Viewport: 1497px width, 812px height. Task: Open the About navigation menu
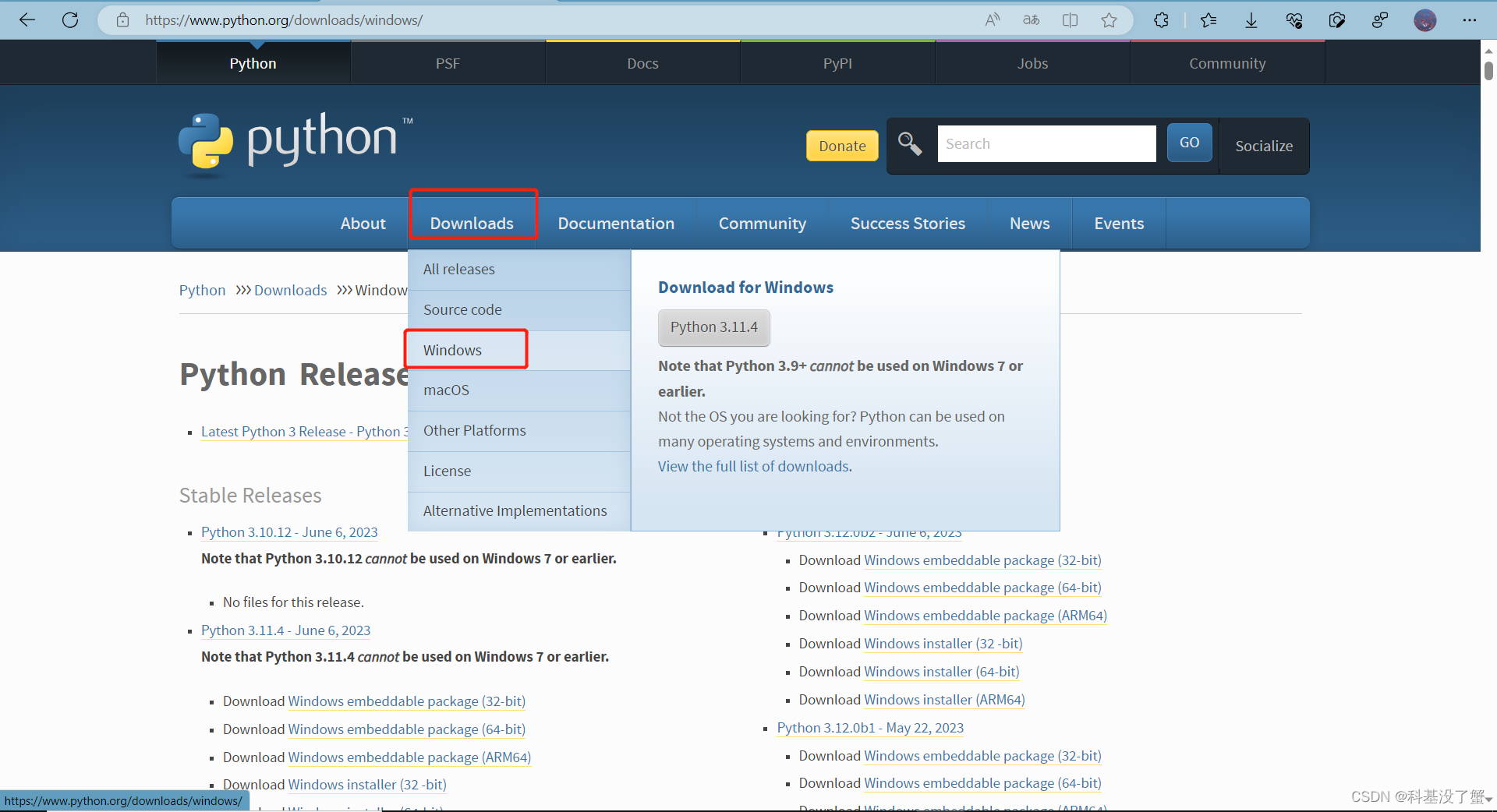[x=363, y=224]
